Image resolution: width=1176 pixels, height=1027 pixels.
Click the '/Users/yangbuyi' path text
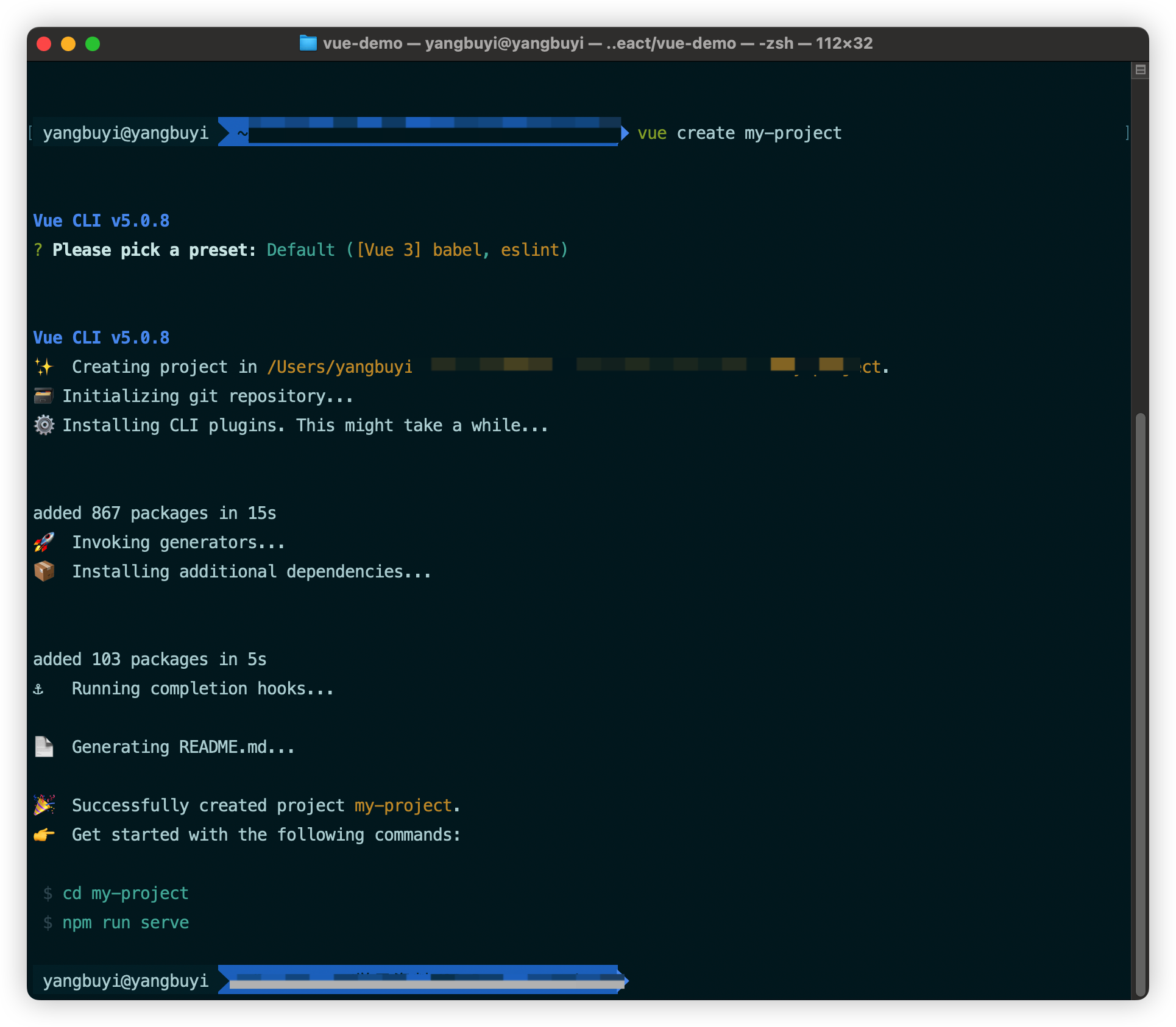[x=340, y=367]
